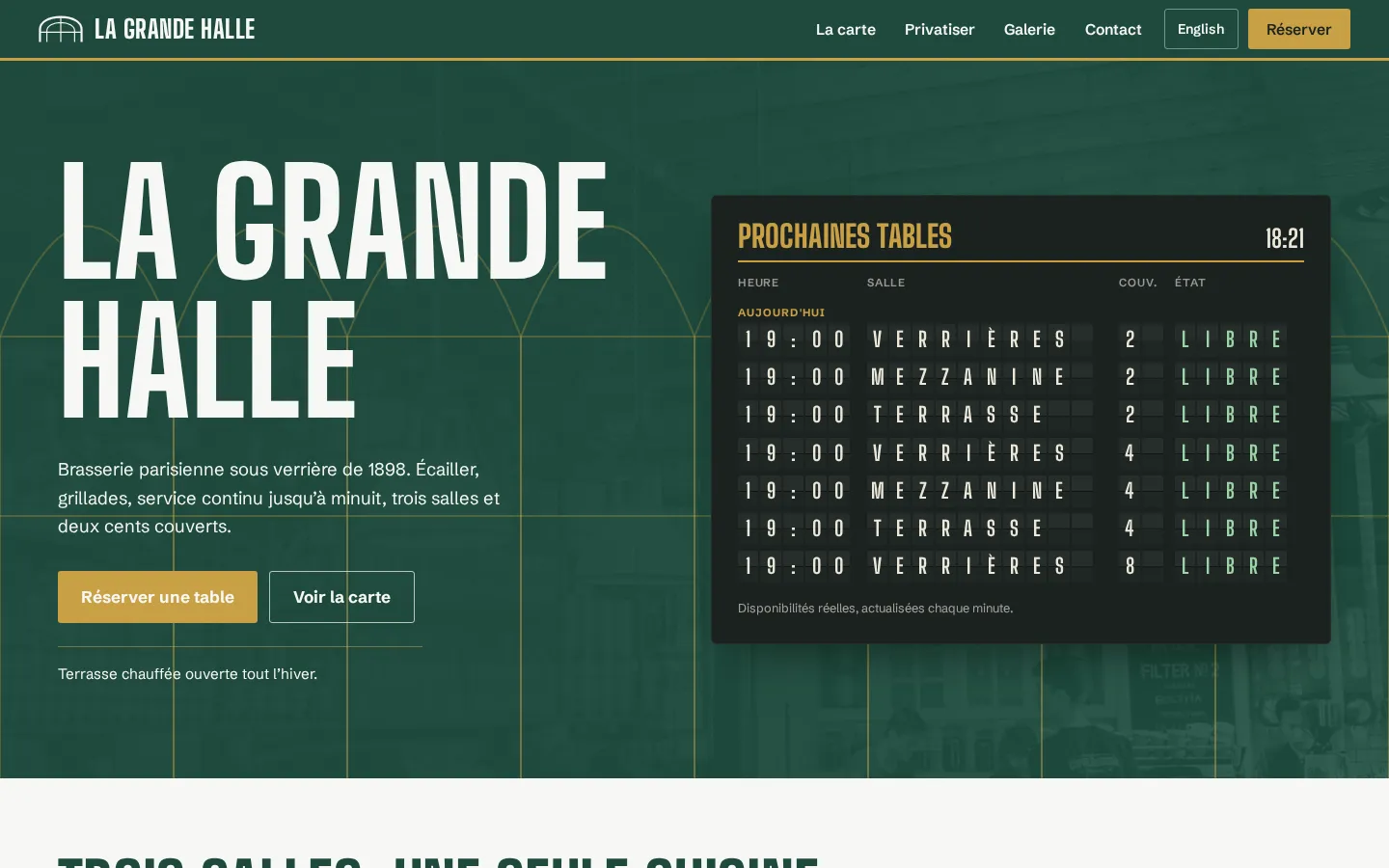
Task: Click the Réserver une table button
Action: (x=157, y=597)
